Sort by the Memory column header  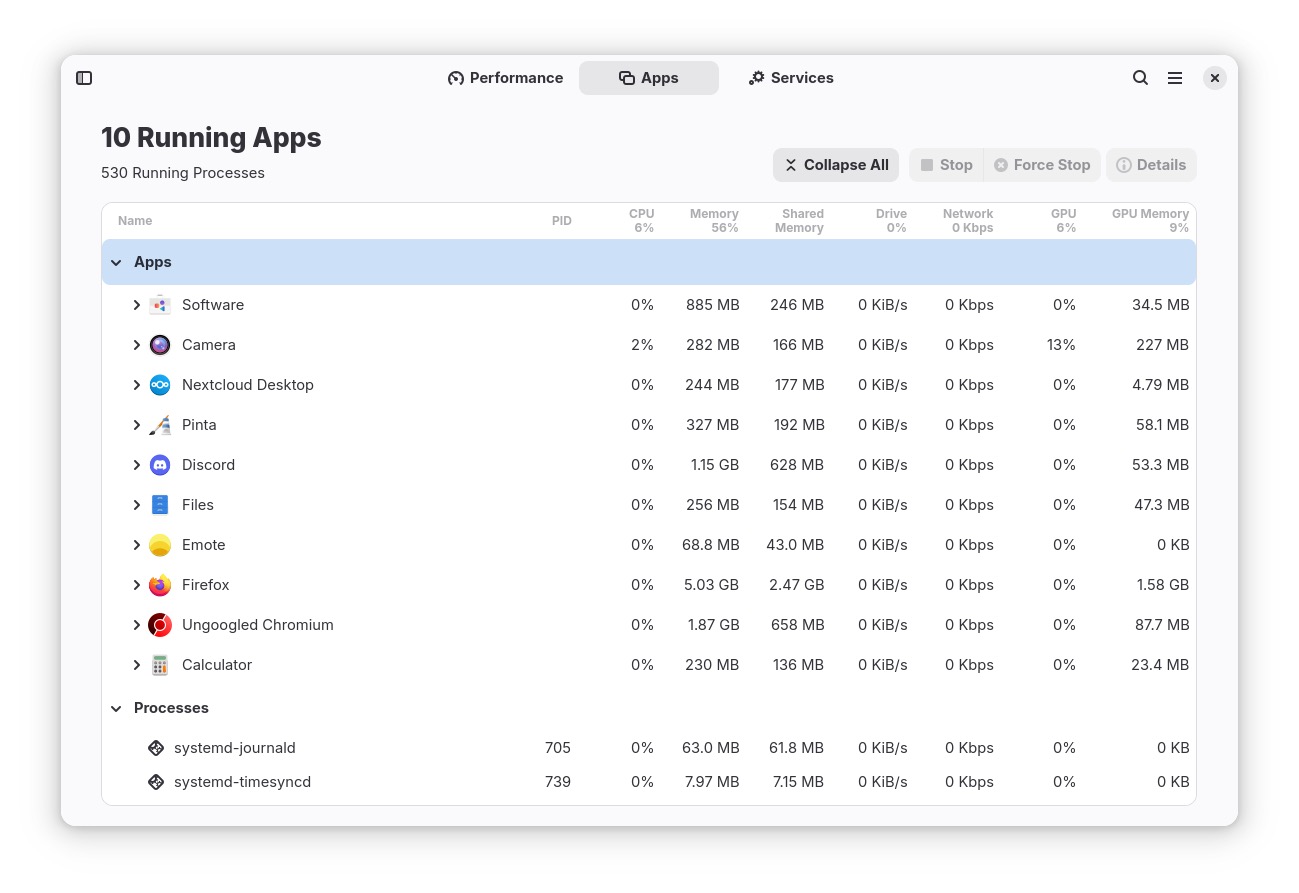tap(714, 221)
